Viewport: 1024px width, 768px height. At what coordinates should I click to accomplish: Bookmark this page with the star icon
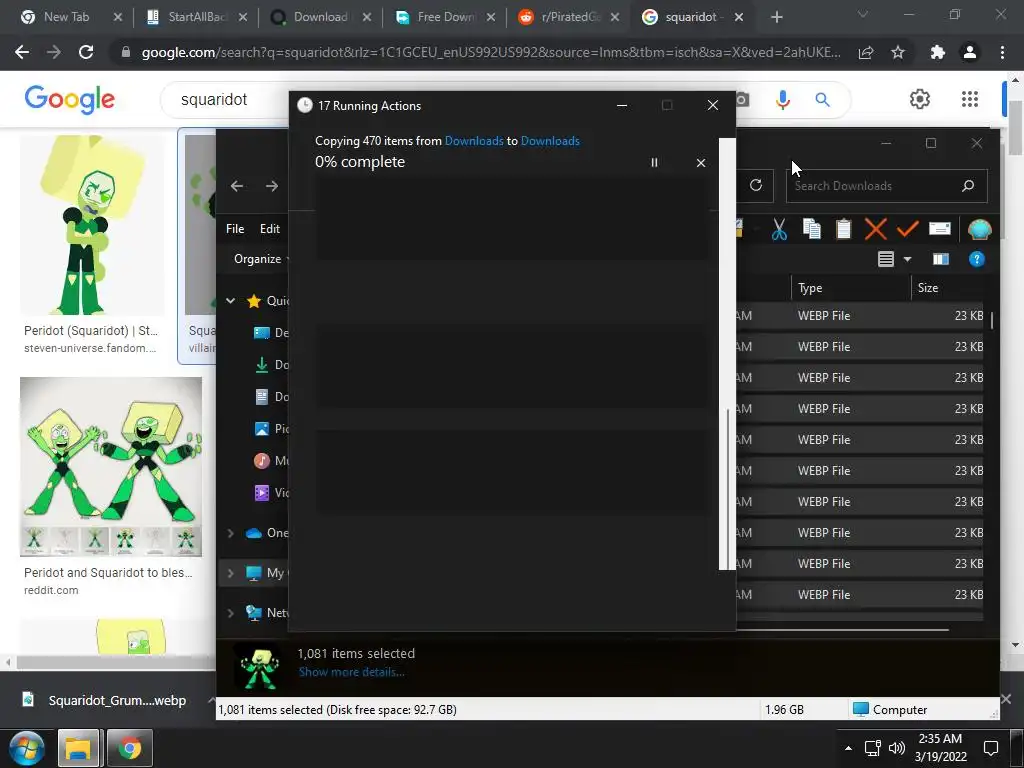coord(898,52)
